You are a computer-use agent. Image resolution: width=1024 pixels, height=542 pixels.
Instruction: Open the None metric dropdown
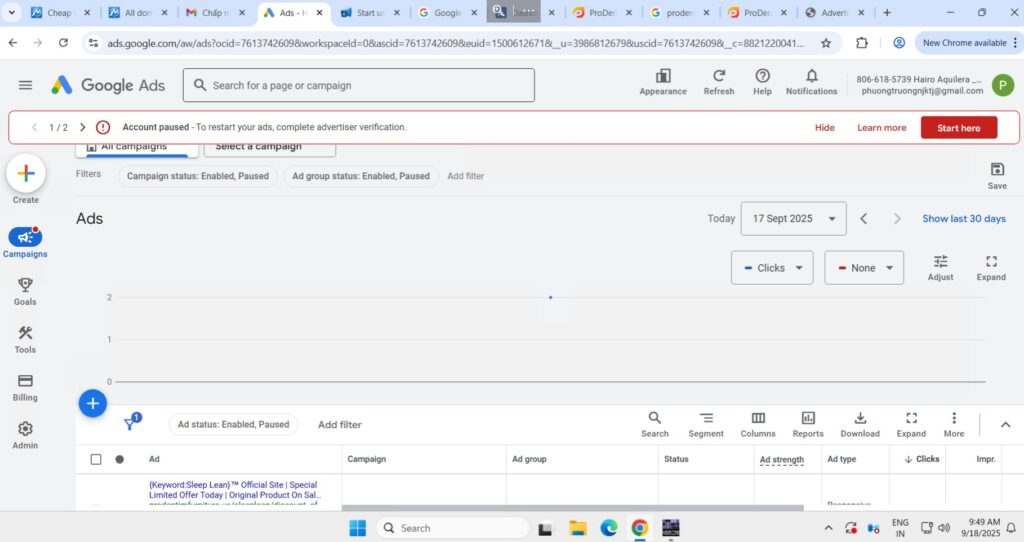864,268
